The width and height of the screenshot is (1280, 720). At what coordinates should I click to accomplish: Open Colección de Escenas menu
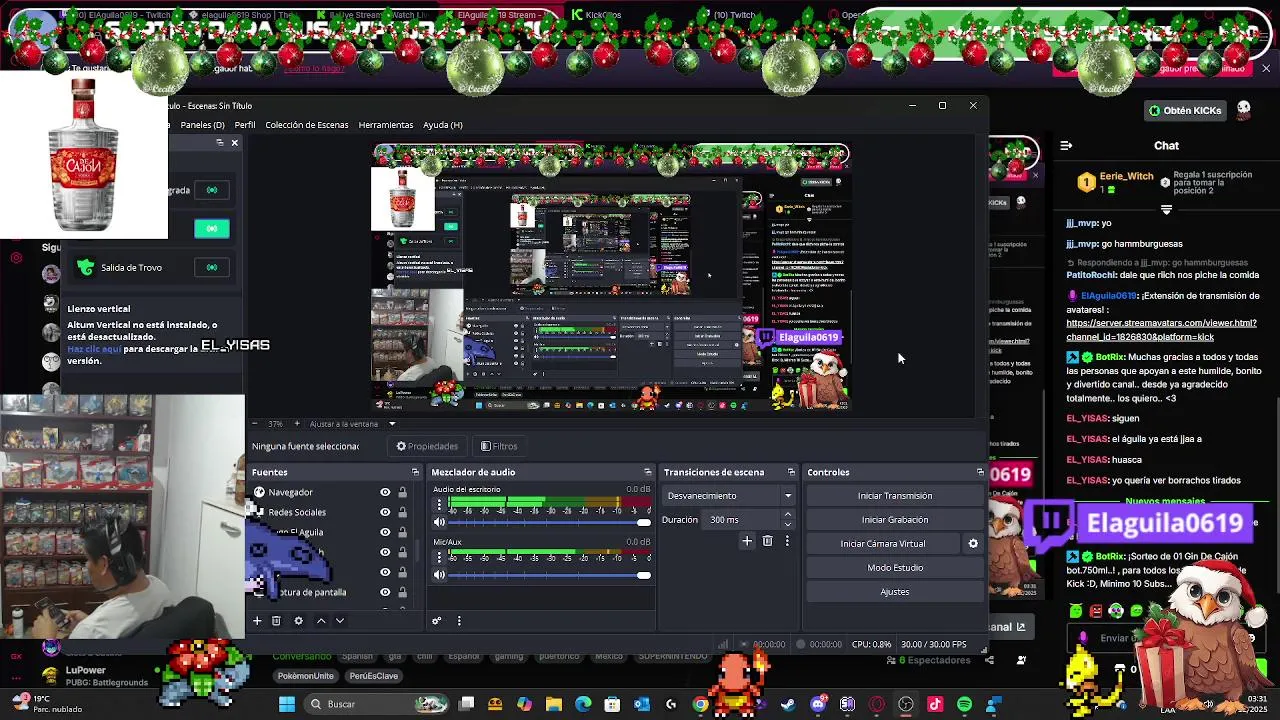click(x=307, y=125)
